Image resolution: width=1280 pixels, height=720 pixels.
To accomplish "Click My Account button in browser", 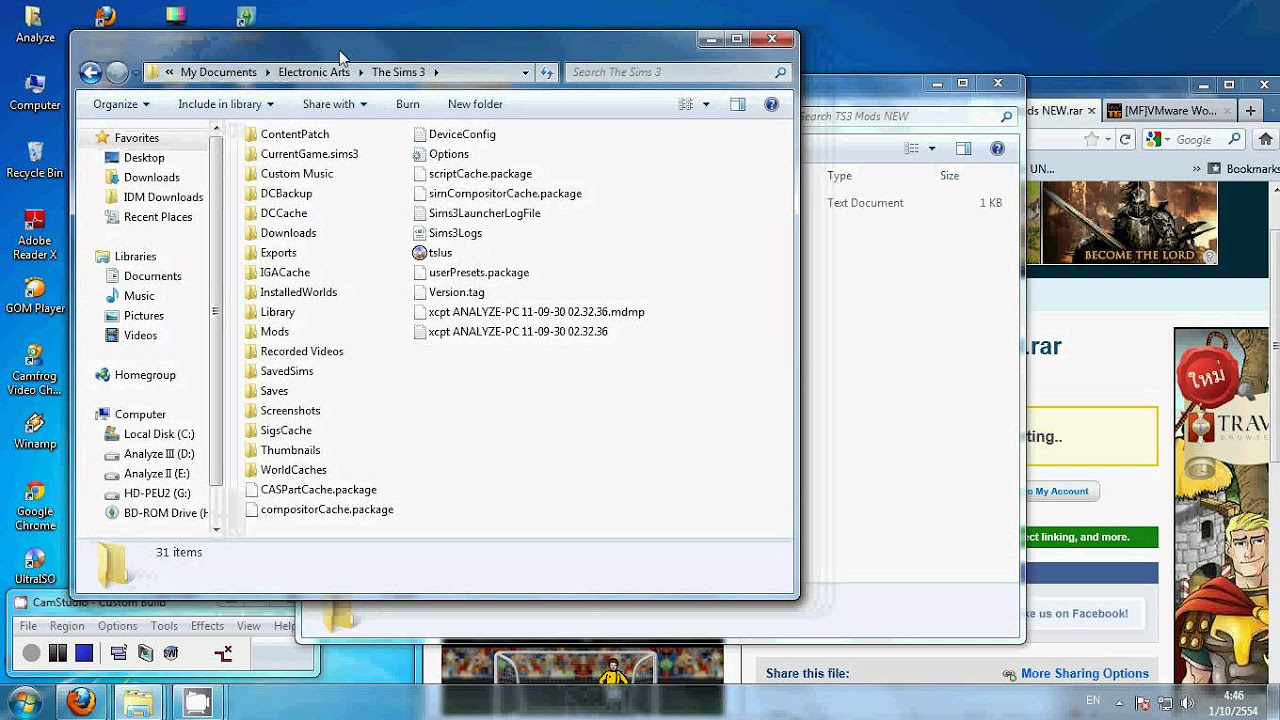I will coord(1060,491).
